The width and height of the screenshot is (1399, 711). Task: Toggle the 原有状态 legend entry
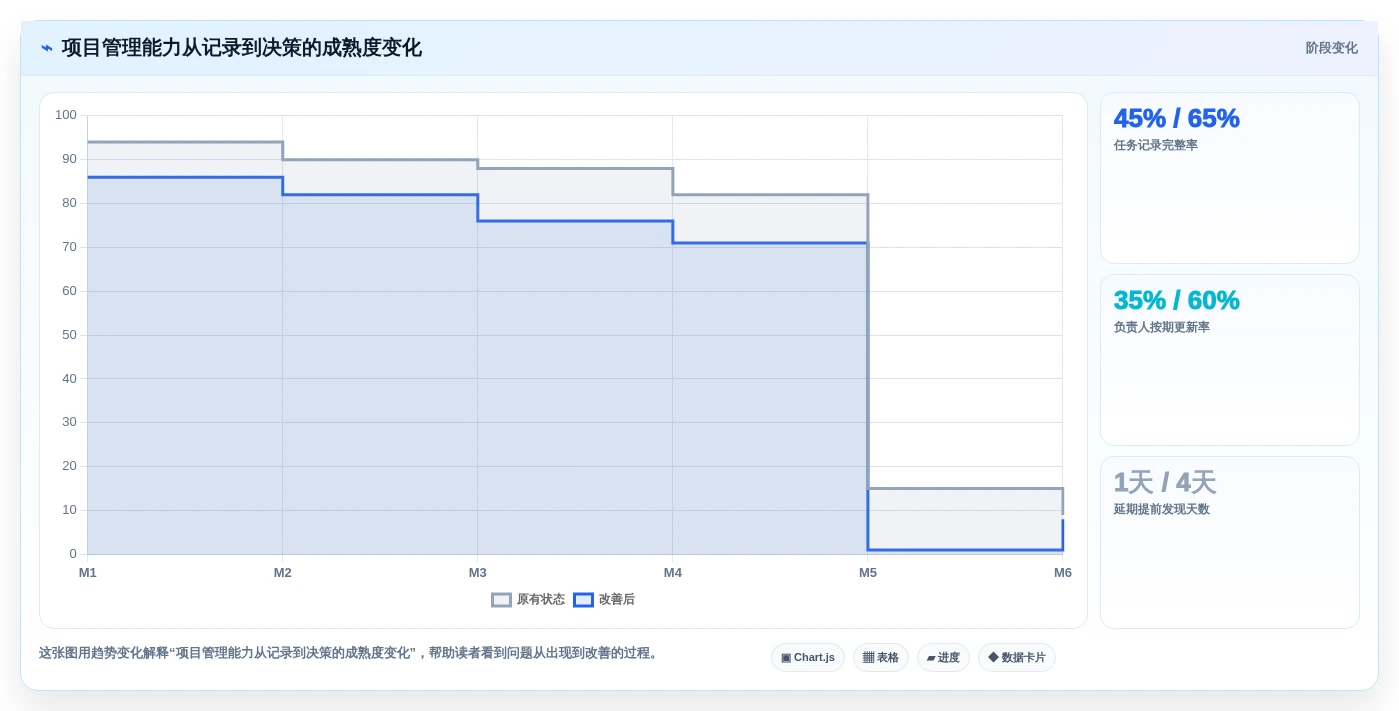[x=528, y=600]
